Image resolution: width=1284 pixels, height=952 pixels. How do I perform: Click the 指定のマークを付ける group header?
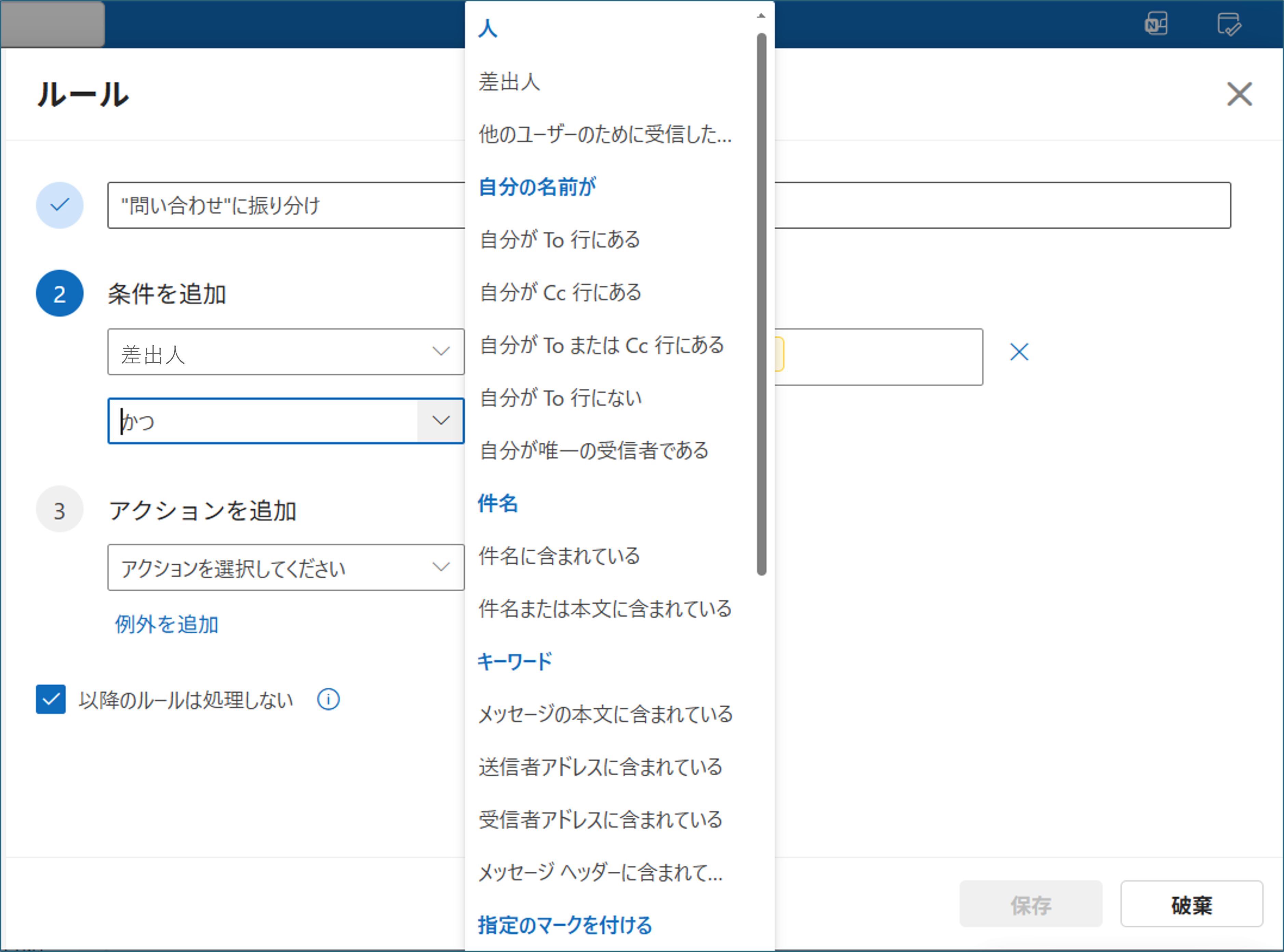click(x=565, y=925)
